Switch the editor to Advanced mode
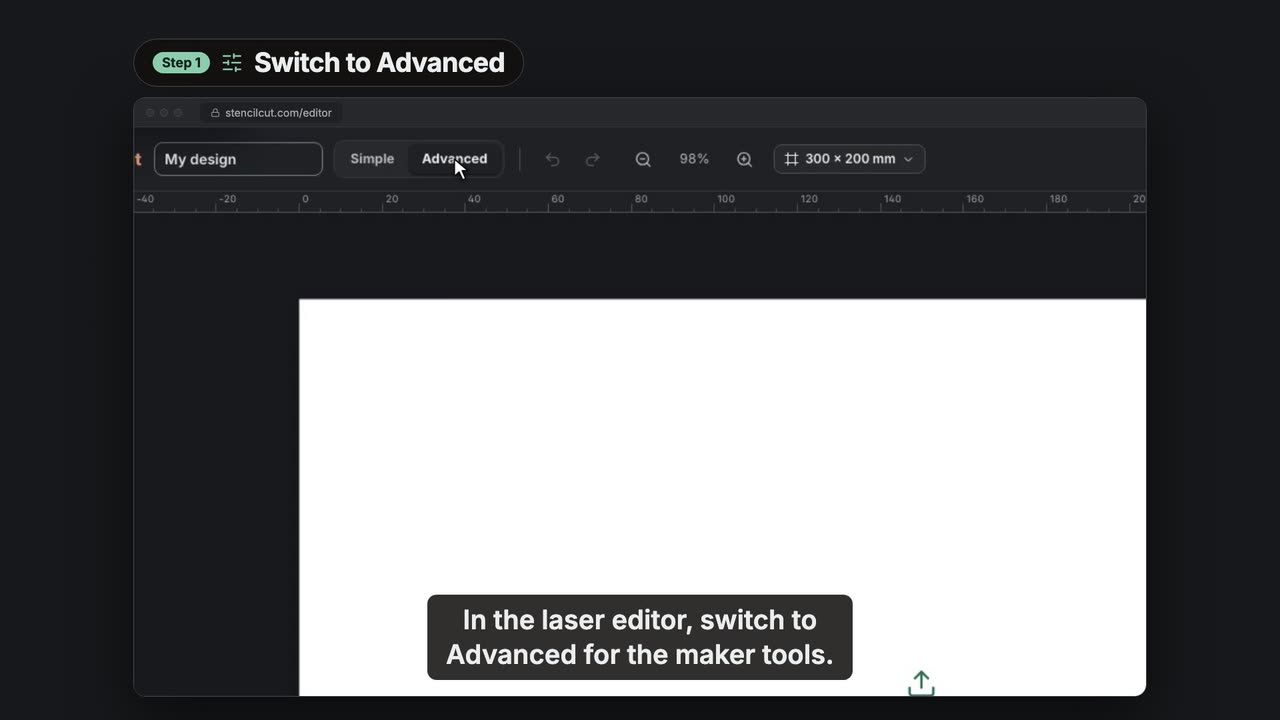 455,159
